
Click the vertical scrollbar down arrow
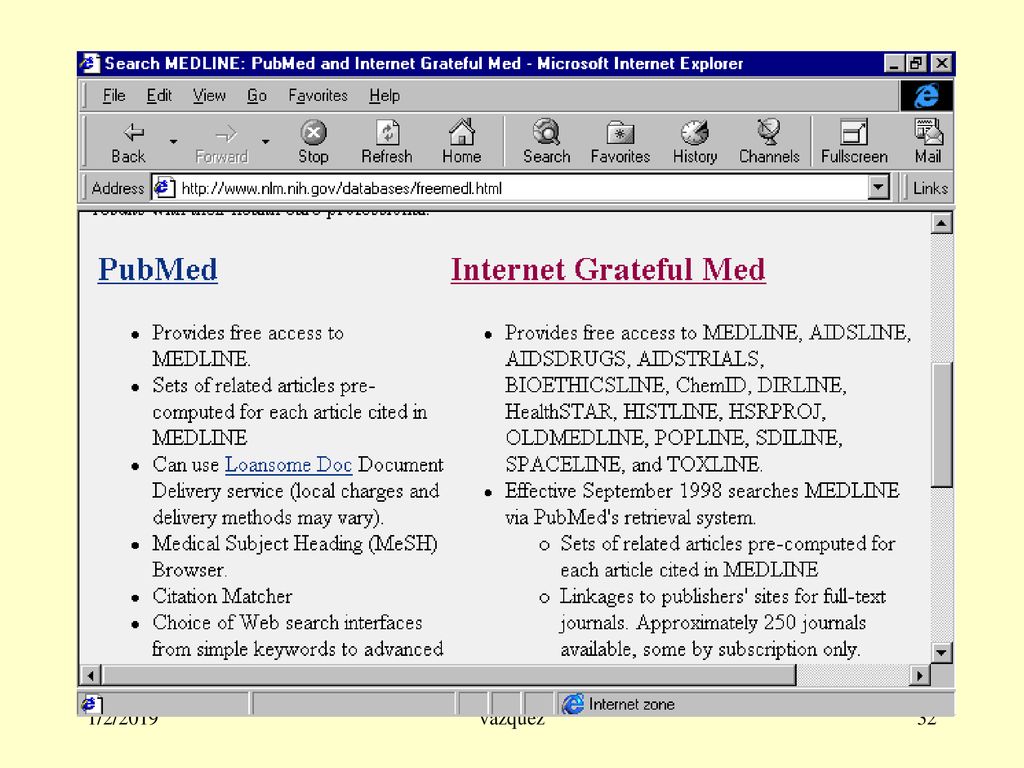941,652
